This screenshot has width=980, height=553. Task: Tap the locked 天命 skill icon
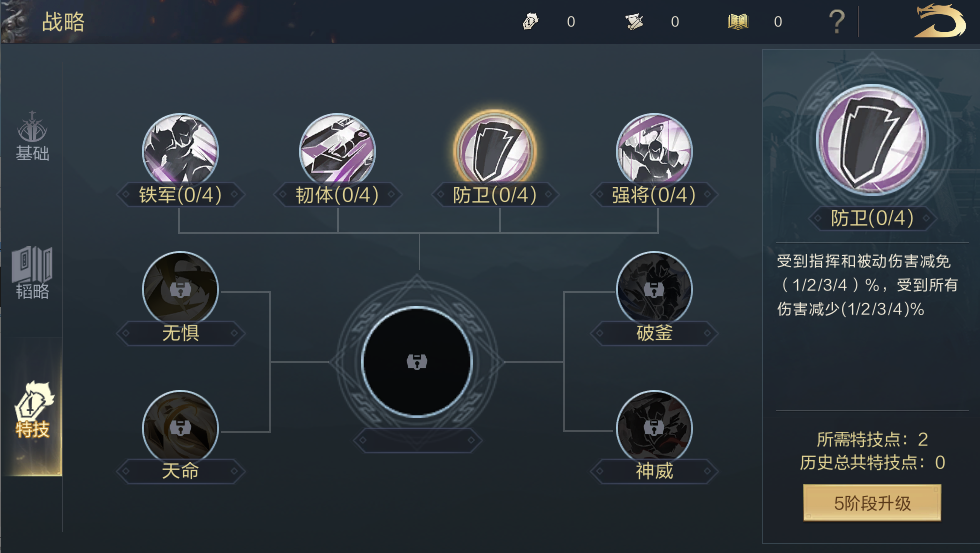[180, 428]
